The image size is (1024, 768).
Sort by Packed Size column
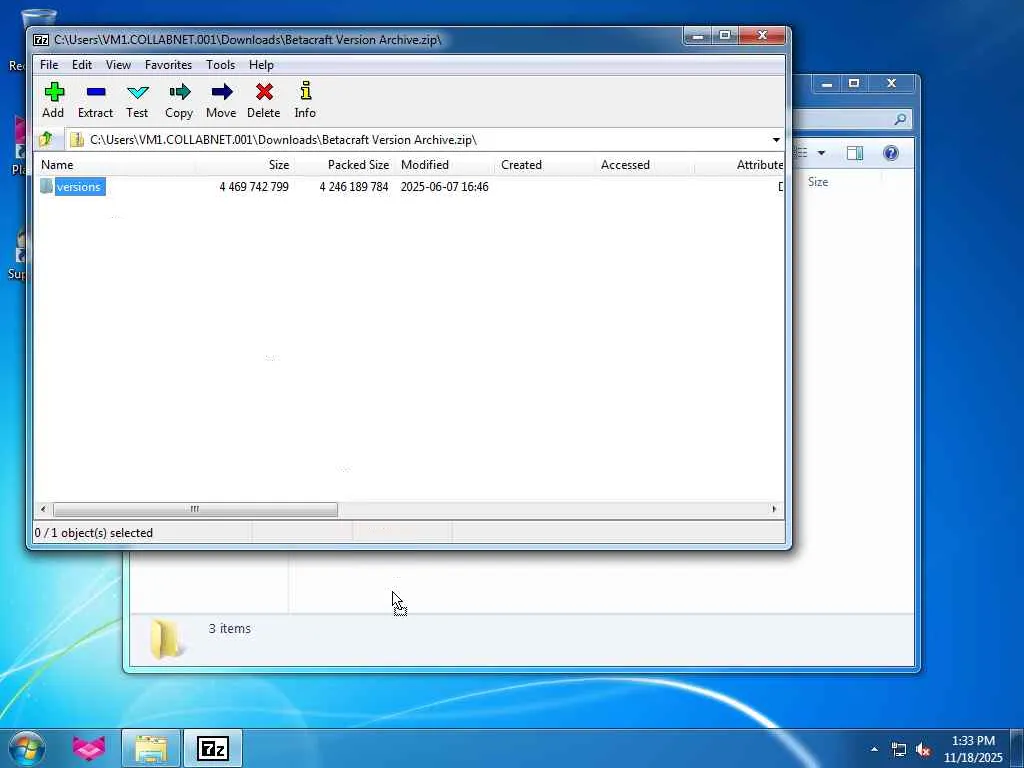coord(344,165)
